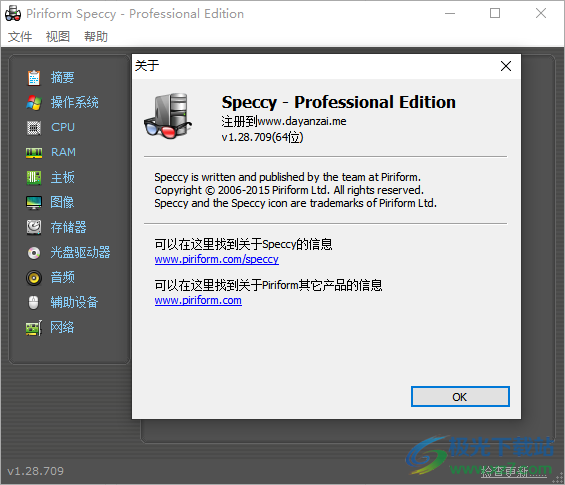Click the monitor icon beside 图像
The height and width of the screenshot is (485, 565).
click(34, 203)
